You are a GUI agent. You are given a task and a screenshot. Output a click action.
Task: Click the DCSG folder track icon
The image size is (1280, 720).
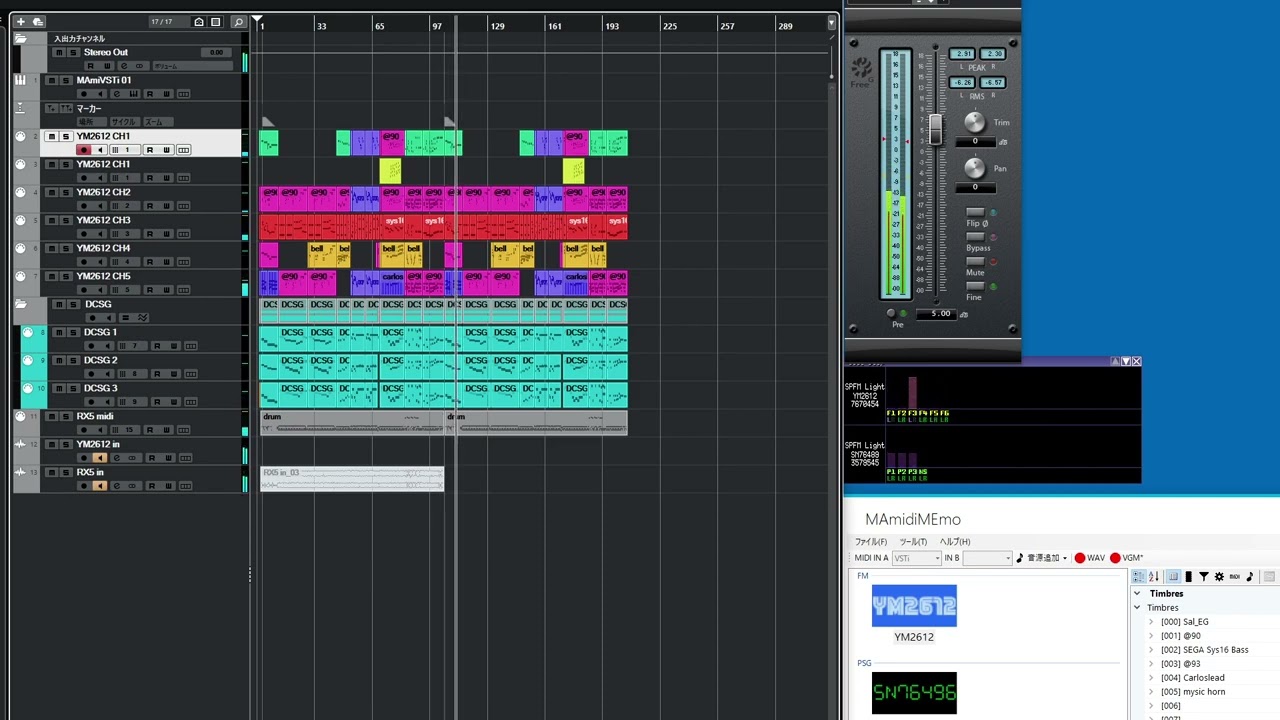coord(21,304)
